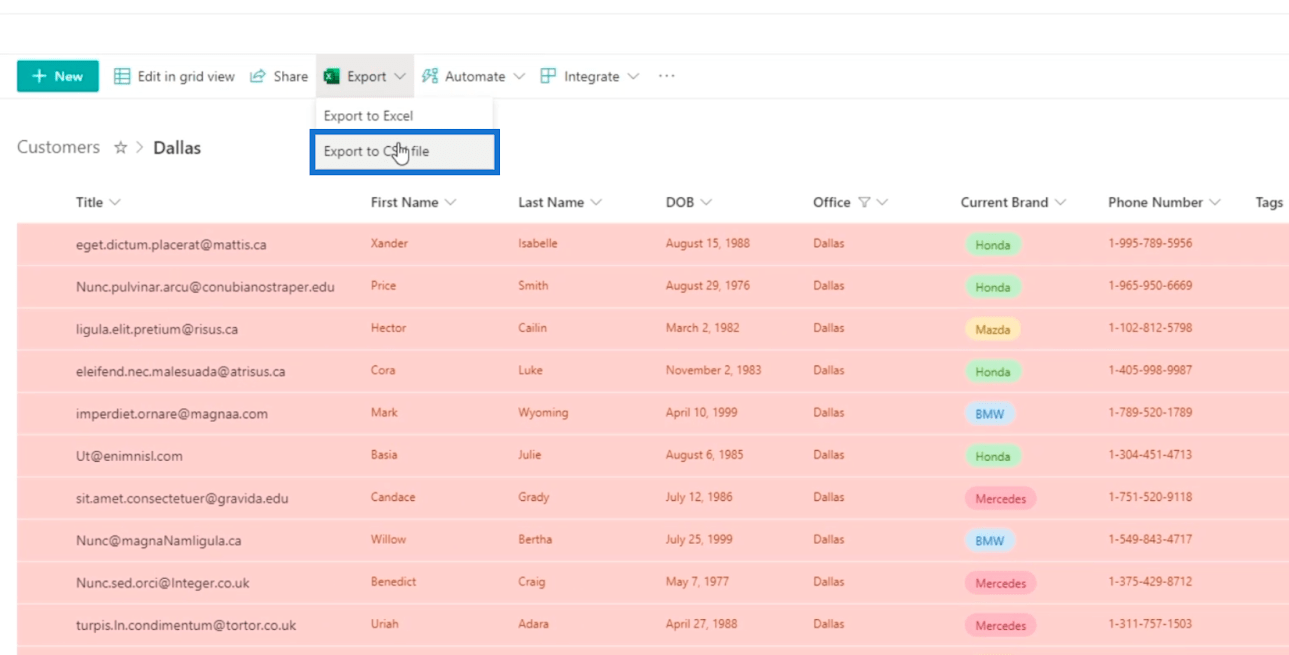The image size is (1289, 655).
Task: Click the Excel icon on the Export button
Action: tap(332, 77)
